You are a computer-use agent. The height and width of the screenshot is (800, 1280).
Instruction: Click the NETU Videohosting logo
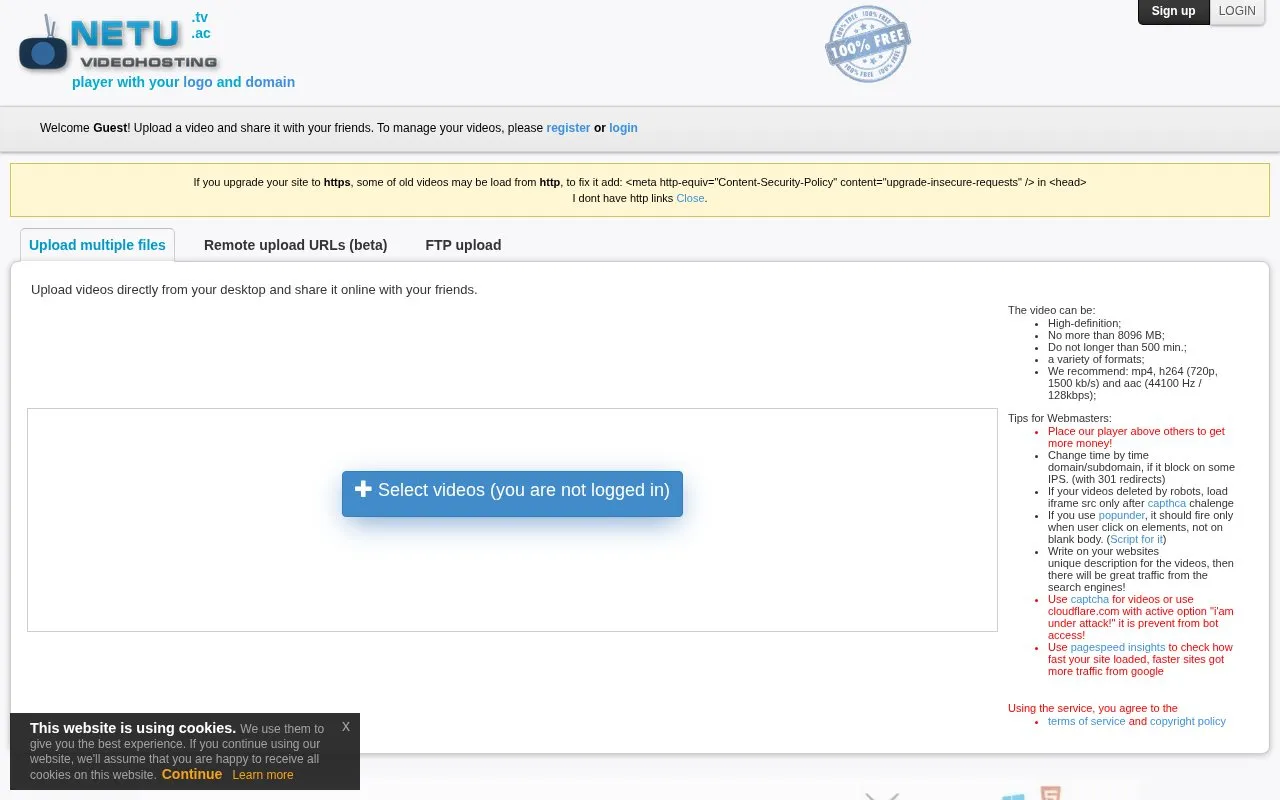coord(118,43)
